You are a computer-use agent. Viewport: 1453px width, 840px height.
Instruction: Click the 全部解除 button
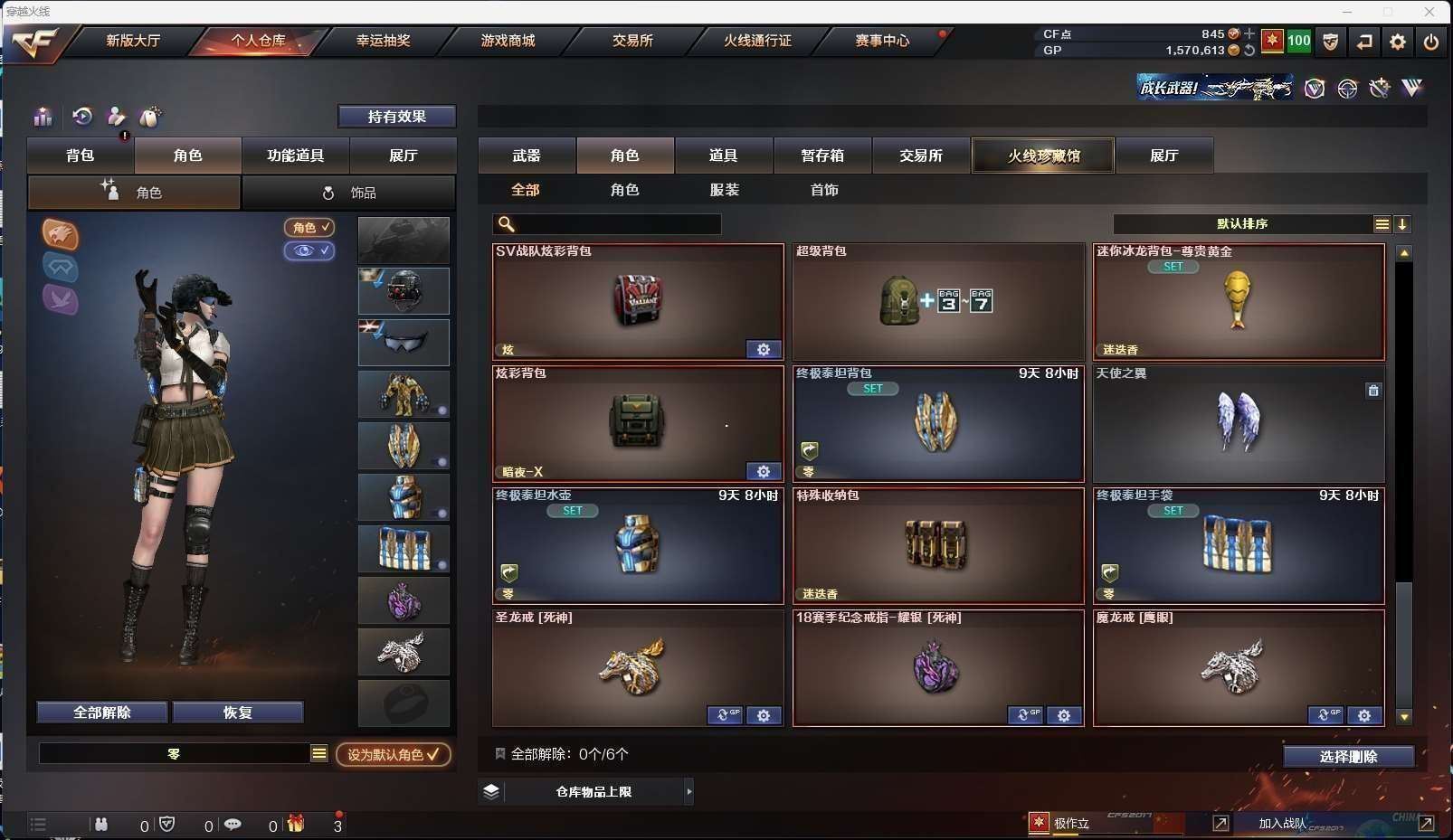tap(102, 713)
